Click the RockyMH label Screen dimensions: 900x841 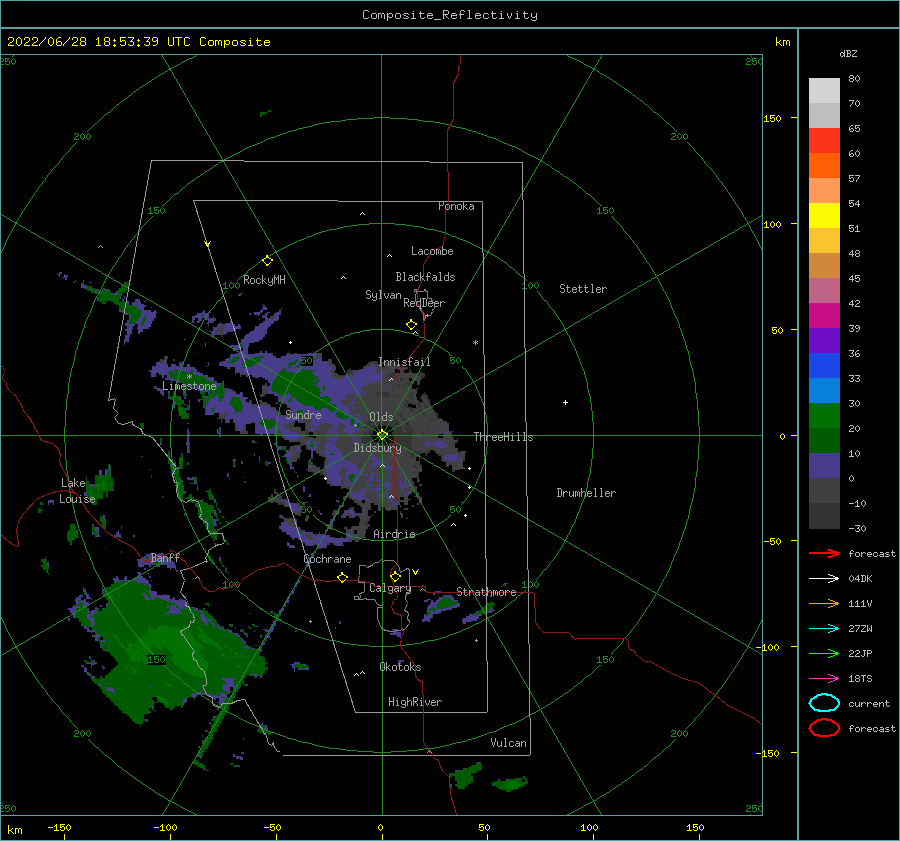(264, 280)
